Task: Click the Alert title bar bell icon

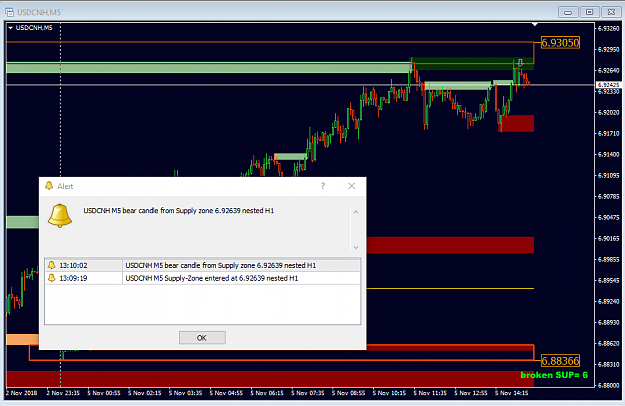Action: coord(49,186)
